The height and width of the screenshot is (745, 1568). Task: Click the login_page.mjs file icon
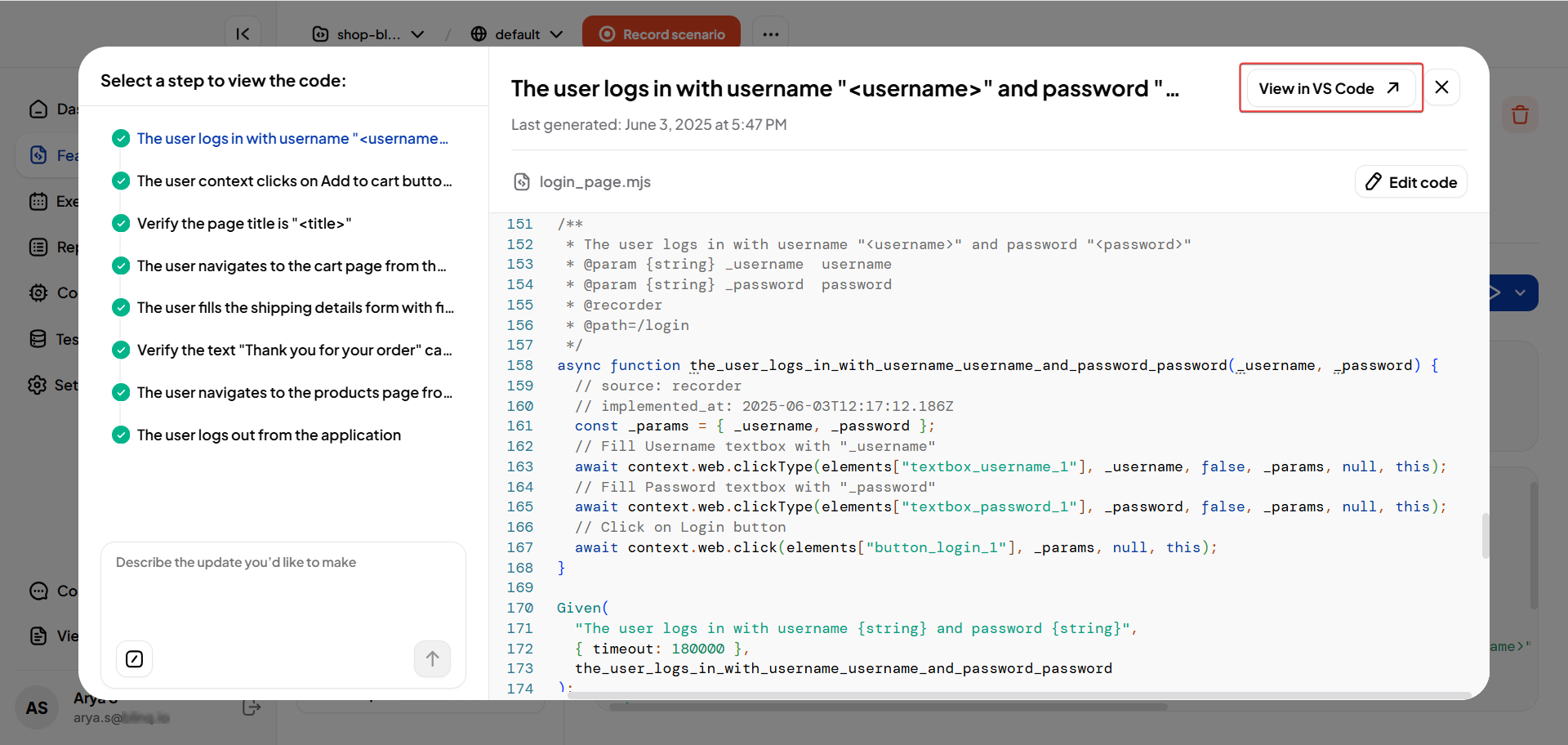pos(522,181)
